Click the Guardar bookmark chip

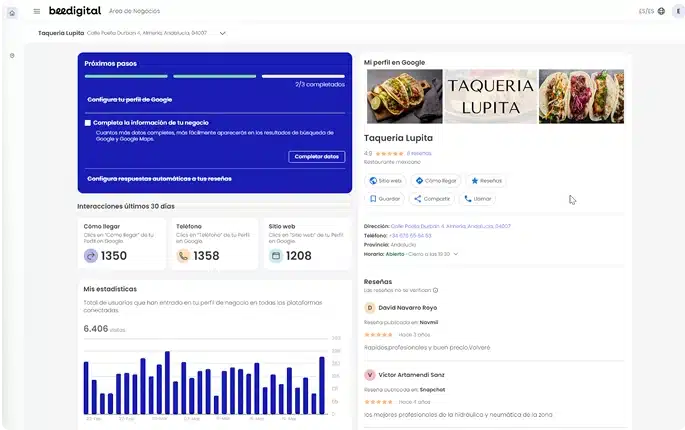[x=385, y=199]
